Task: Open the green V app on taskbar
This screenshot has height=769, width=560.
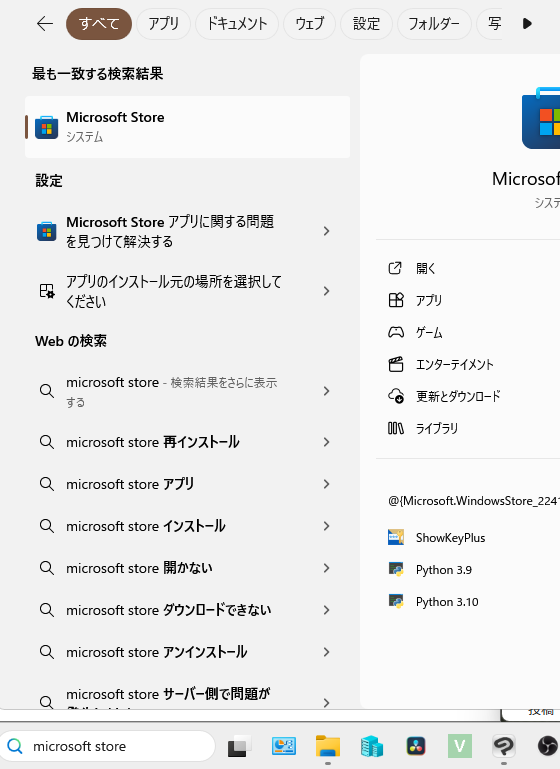Action: pos(459,746)
